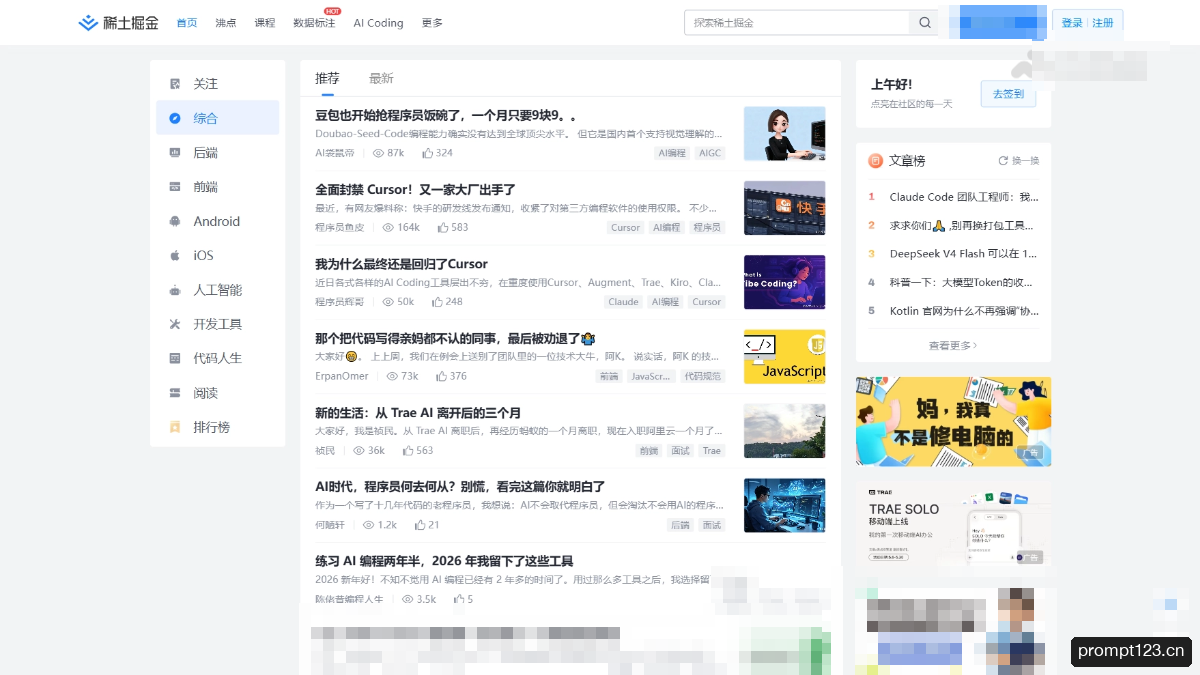This screenshot has height=675, width=1200.
Task: Open the 后端 category in the sidebar
Action: tap(217, 152)
